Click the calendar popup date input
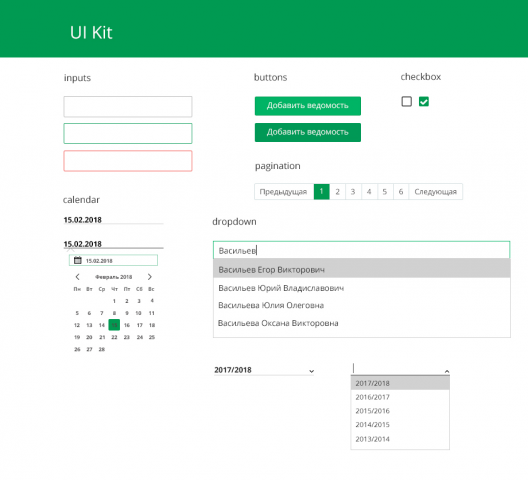The width and height of the screenshot is (528, 480). pos(113,260)
